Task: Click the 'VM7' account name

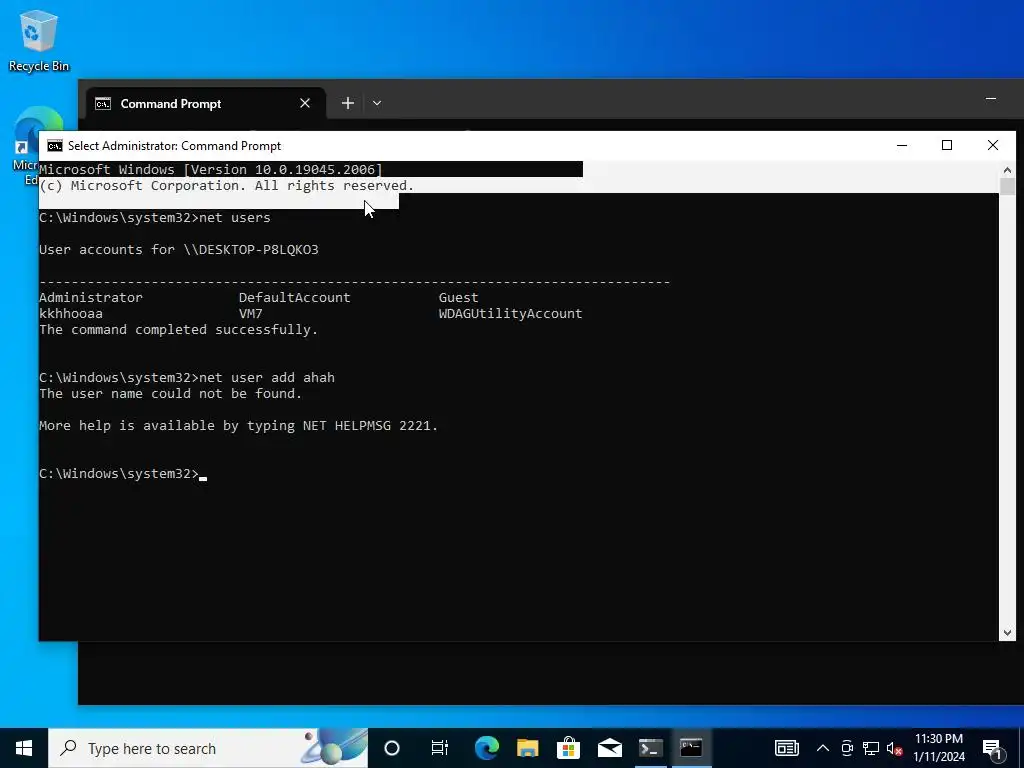Action: pyautogui.click(x=251, y=313)
